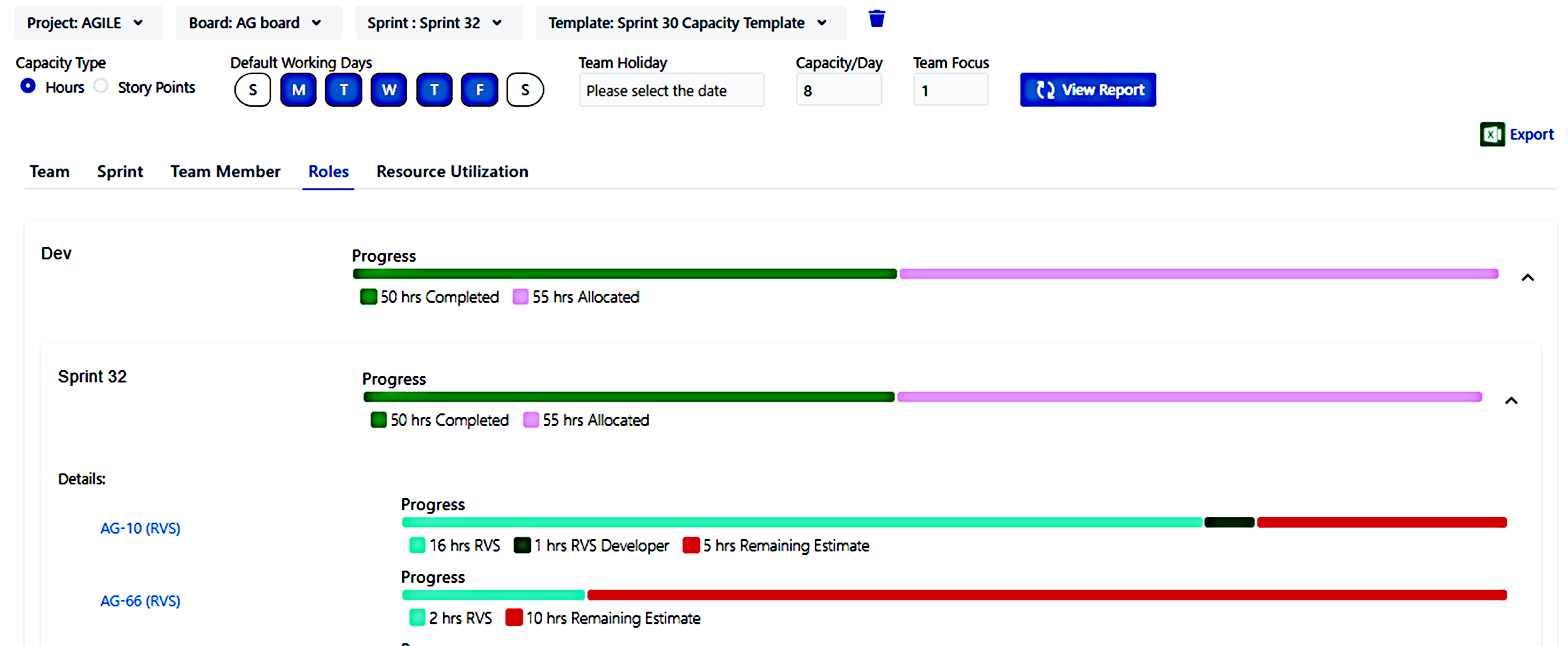The width and height of the screenshot is (1568, 646).
Task: Switch to the Team Member tab
Action: coord(225,171)
